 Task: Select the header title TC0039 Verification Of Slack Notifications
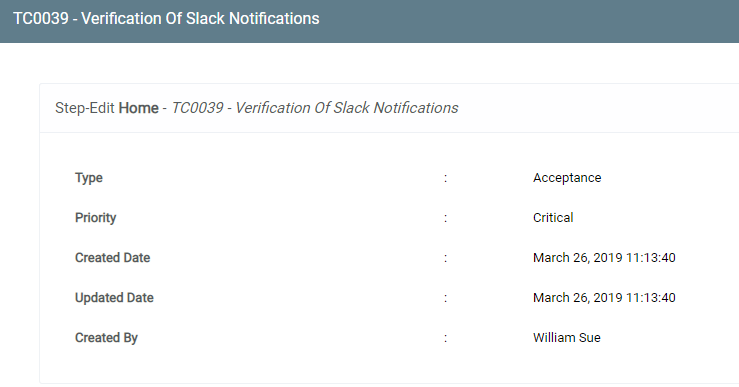[166, 18]
